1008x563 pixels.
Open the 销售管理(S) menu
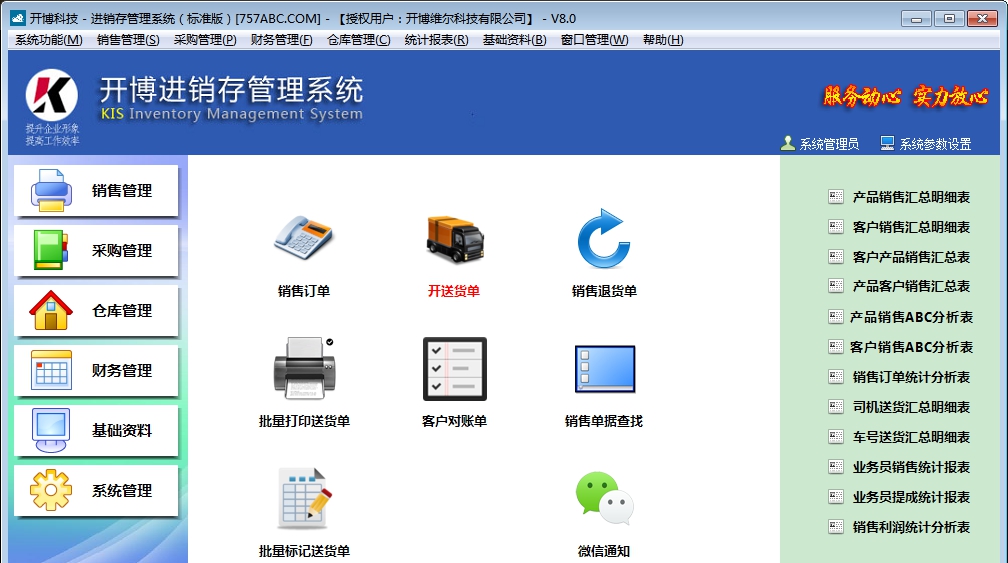click(128, 40)
